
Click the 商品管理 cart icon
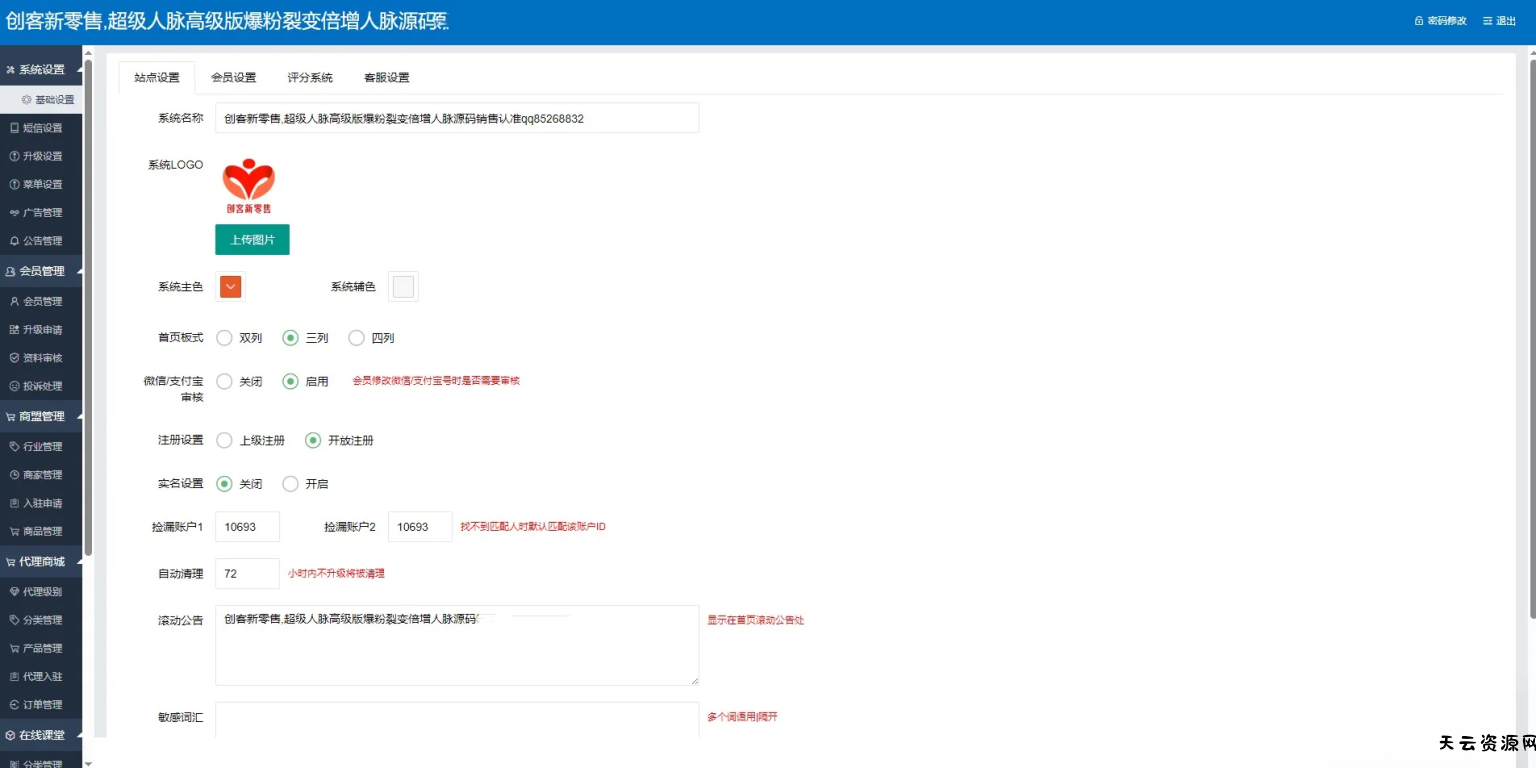[14, 532]
